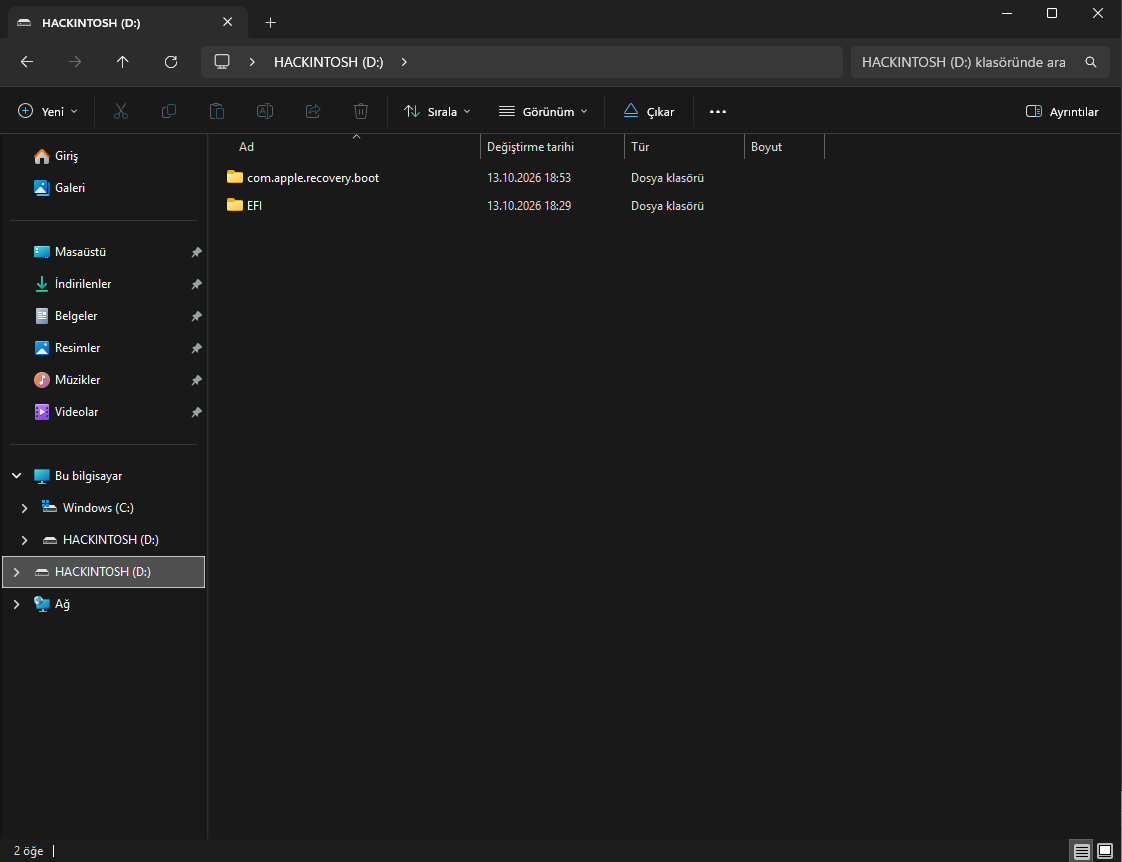The height and width of the screenshot is (862, 1122).
Task: Open the Yeni dropdown menu
Action: click(48, 112)
